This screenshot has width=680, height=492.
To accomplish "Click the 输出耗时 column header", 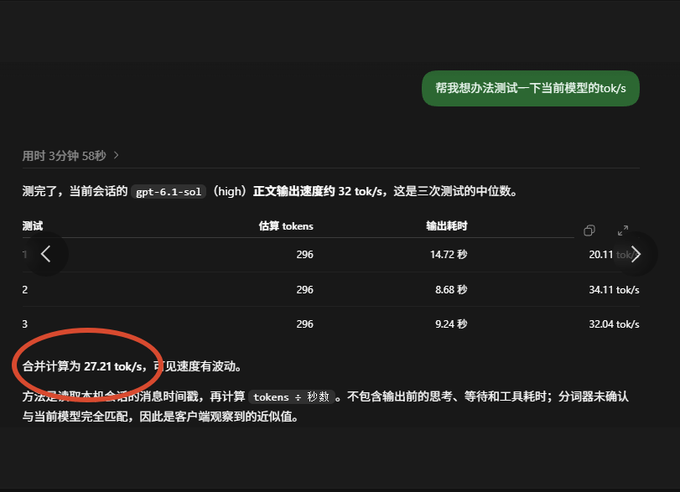I will [446, 226].
